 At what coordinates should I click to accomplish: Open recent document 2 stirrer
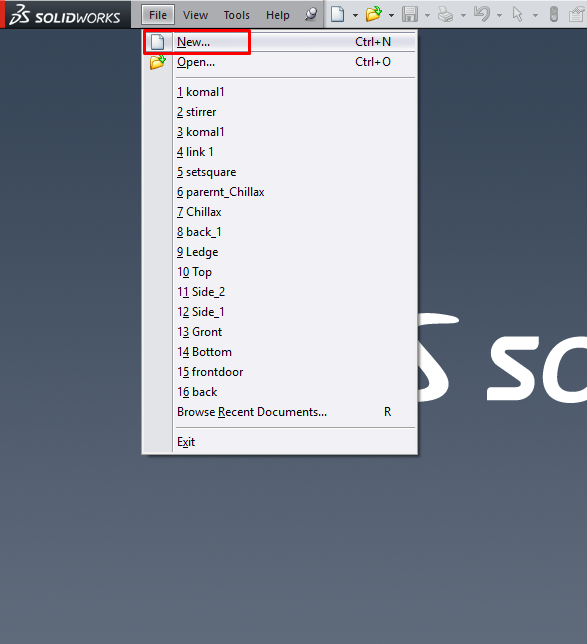[x=280, y=112]
